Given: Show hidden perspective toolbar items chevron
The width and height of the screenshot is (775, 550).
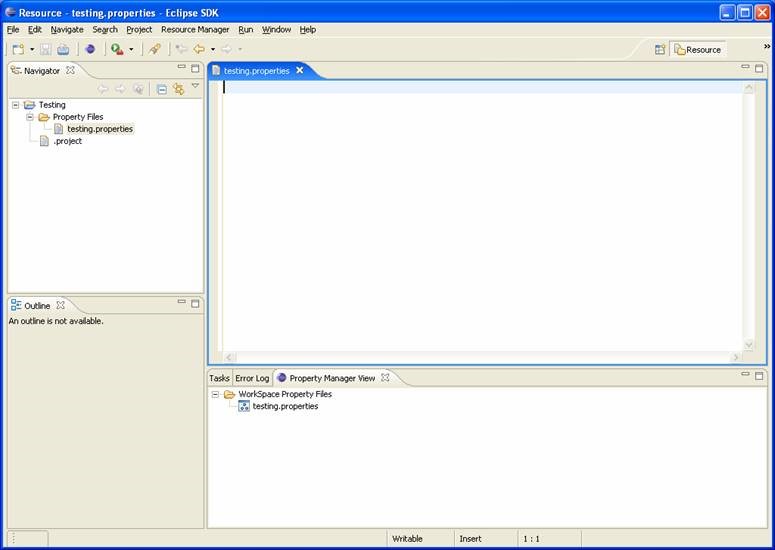Looking at the screenshot, I should tap(767, 46).
